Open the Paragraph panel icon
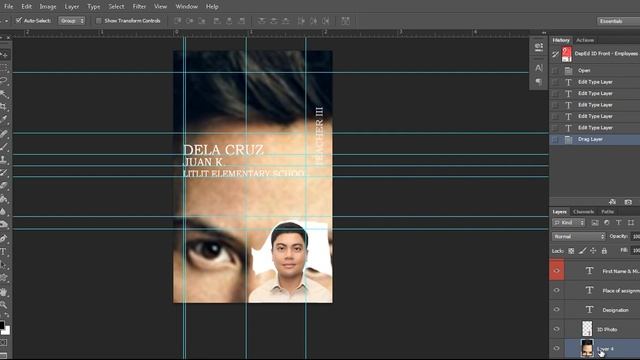 (539, 82)
